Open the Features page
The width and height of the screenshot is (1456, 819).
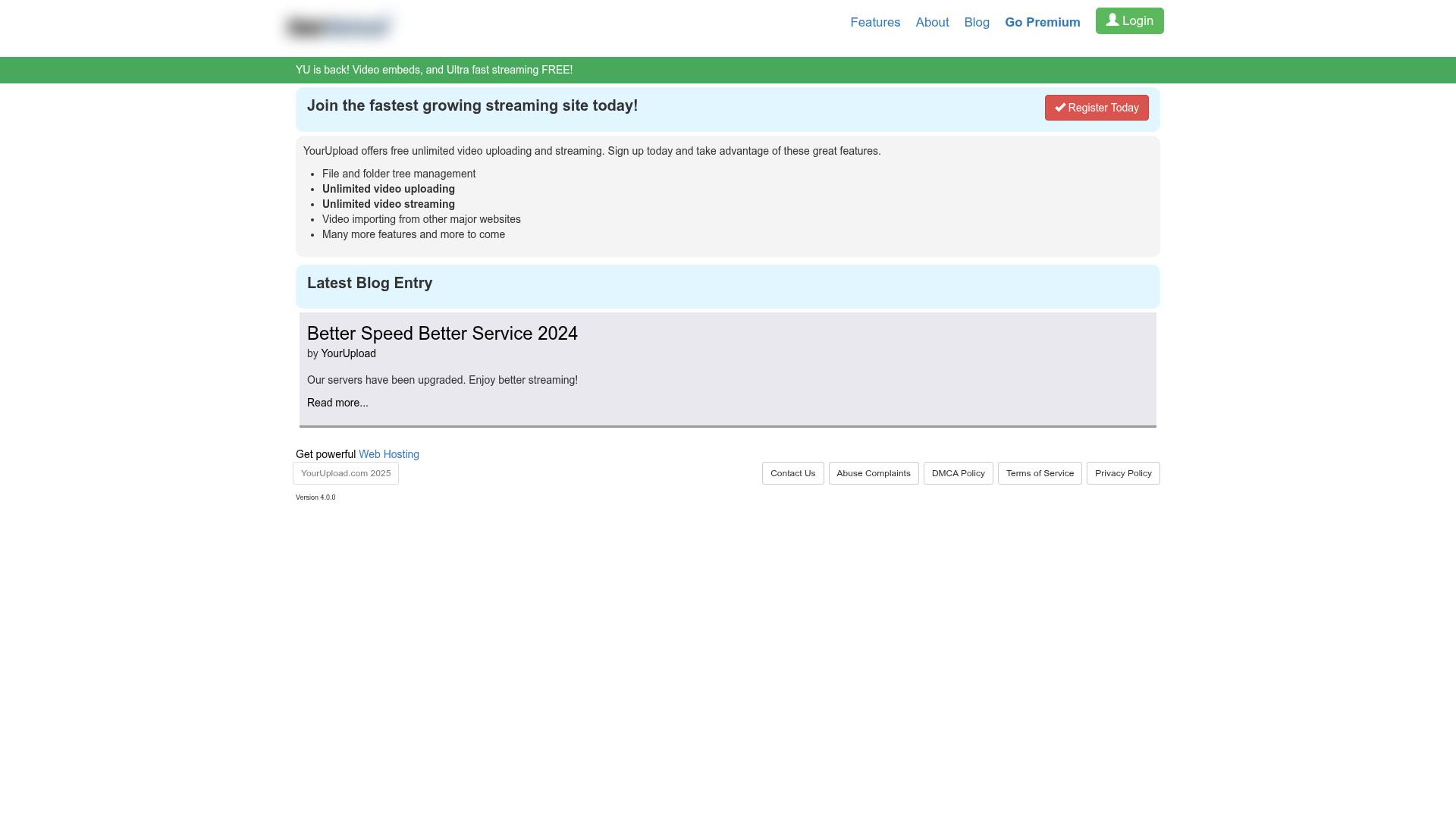coord(875,23)
